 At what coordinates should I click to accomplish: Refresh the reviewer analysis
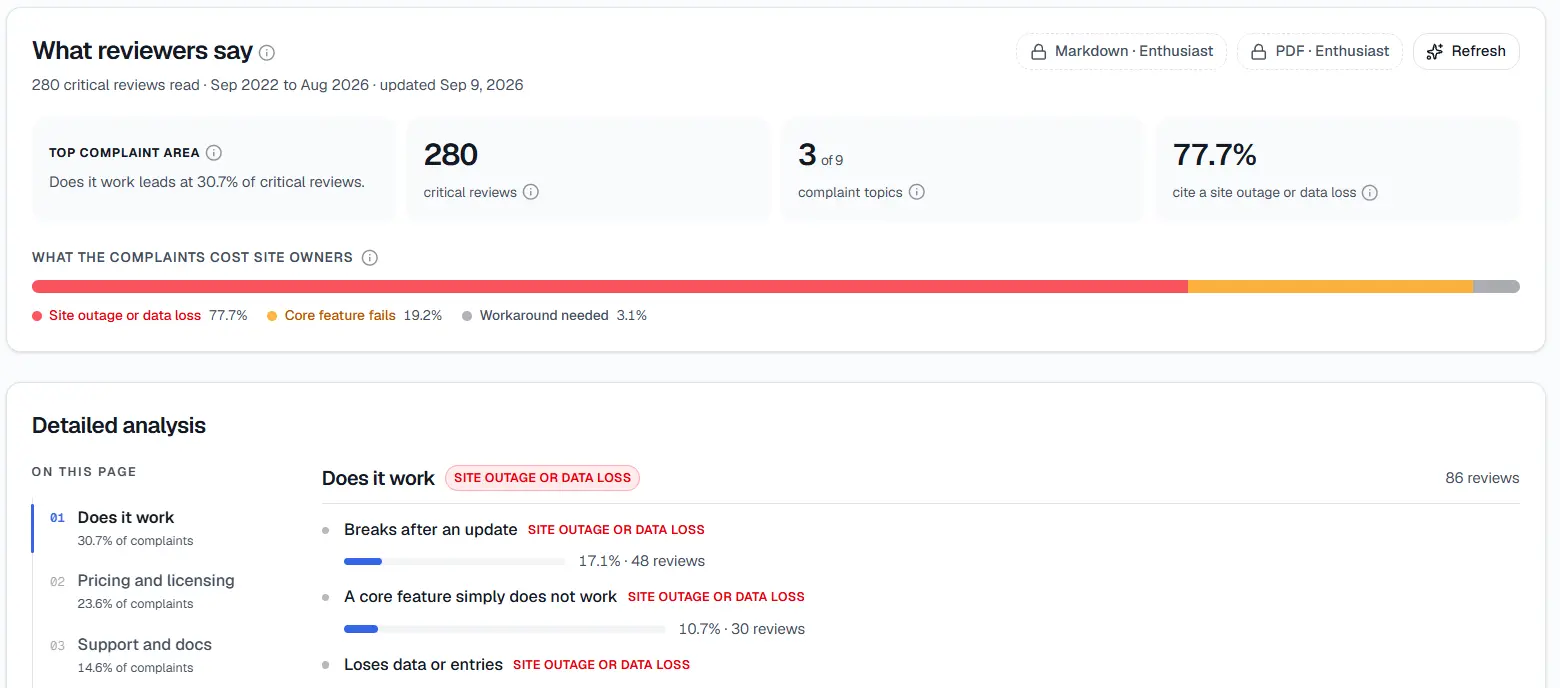click(1466, 52)
